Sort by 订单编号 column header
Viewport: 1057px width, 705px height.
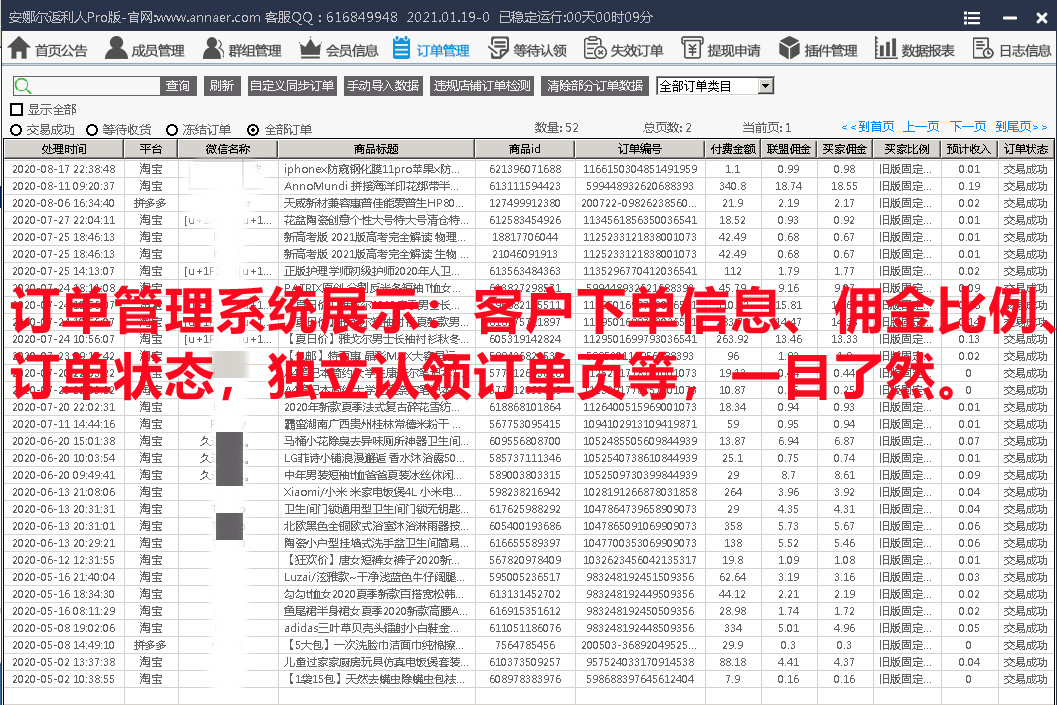click(x=640, y=149)
